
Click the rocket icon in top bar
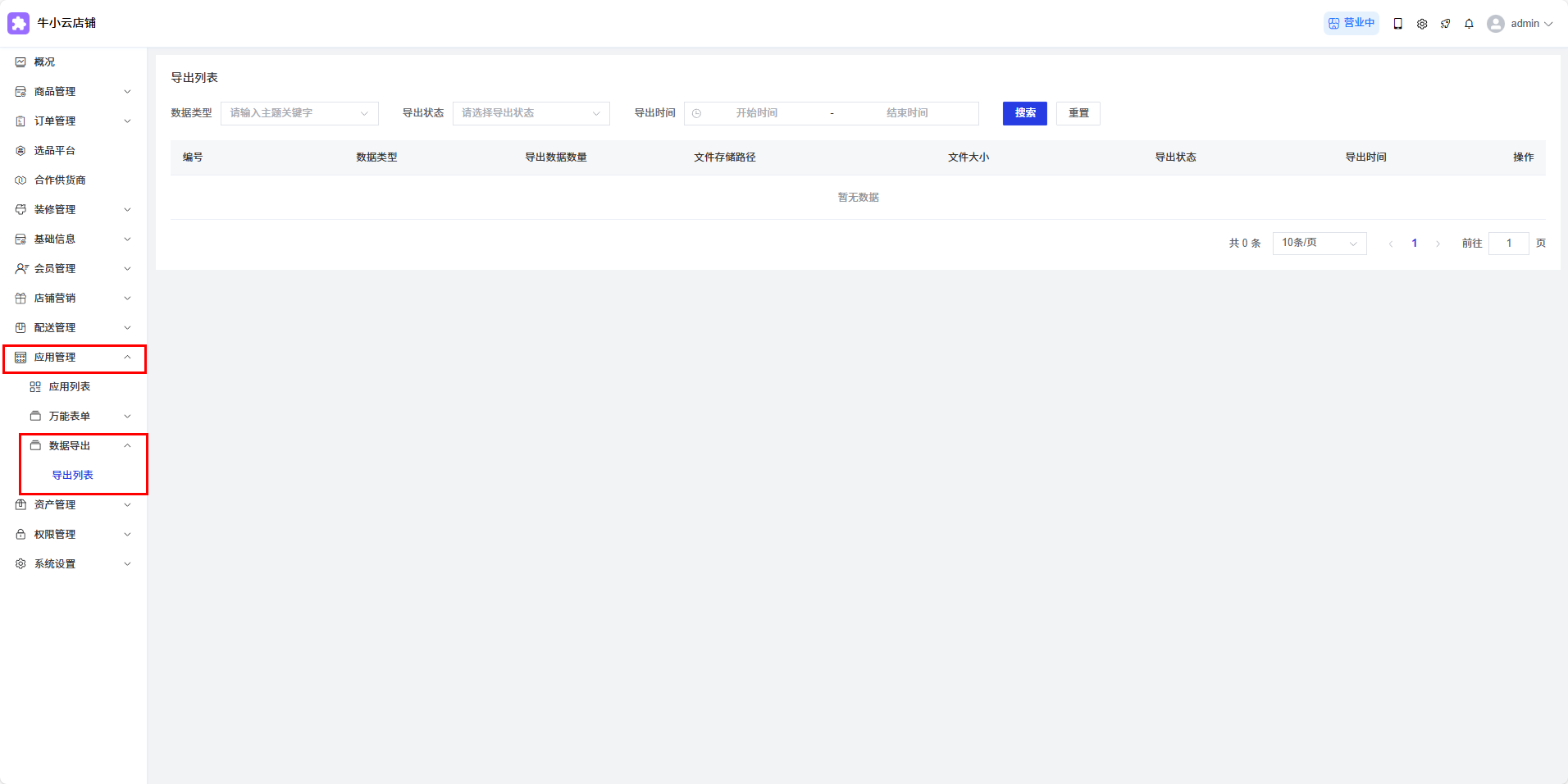[1445, 24]
